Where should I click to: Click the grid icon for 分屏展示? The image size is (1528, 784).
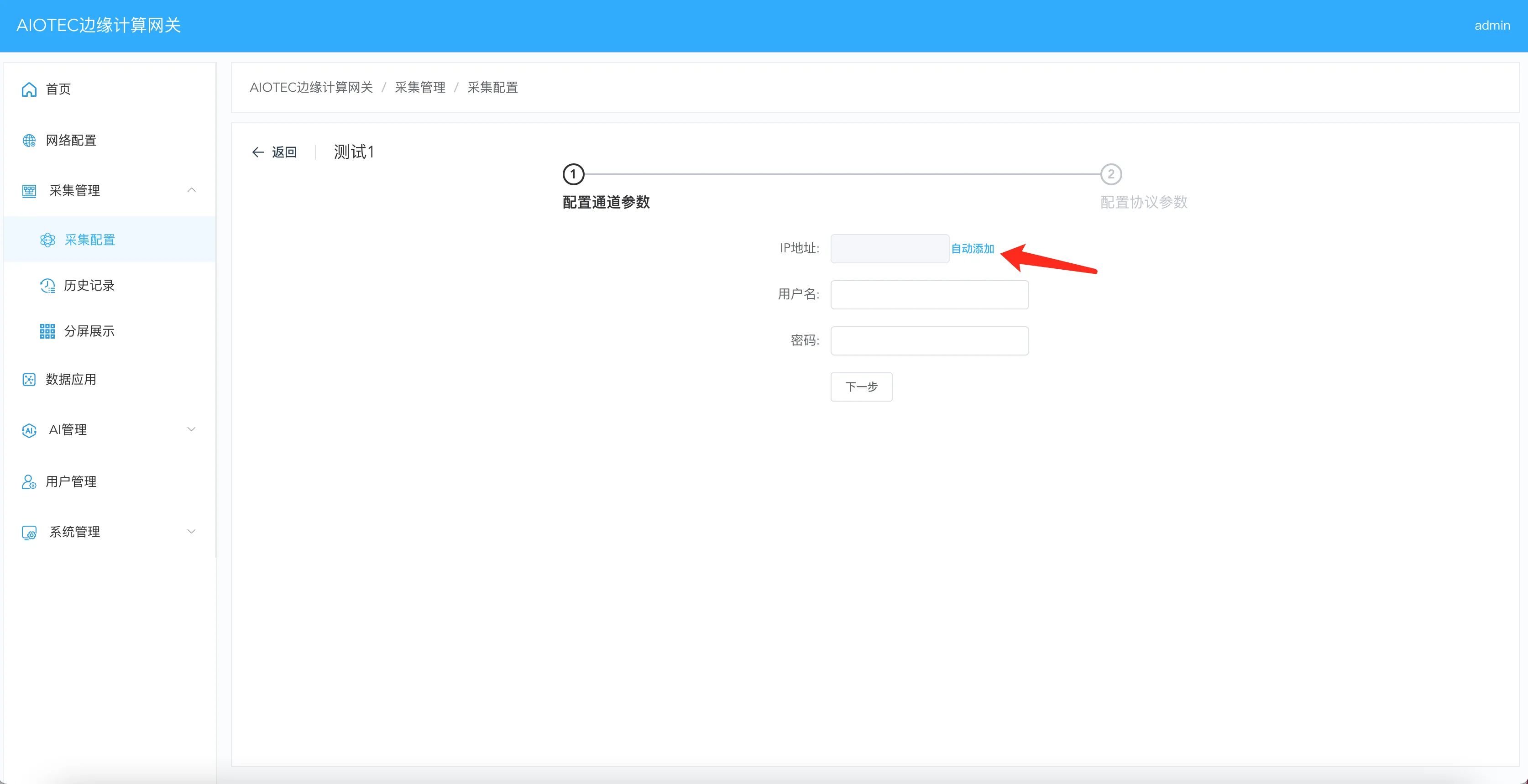47,331
